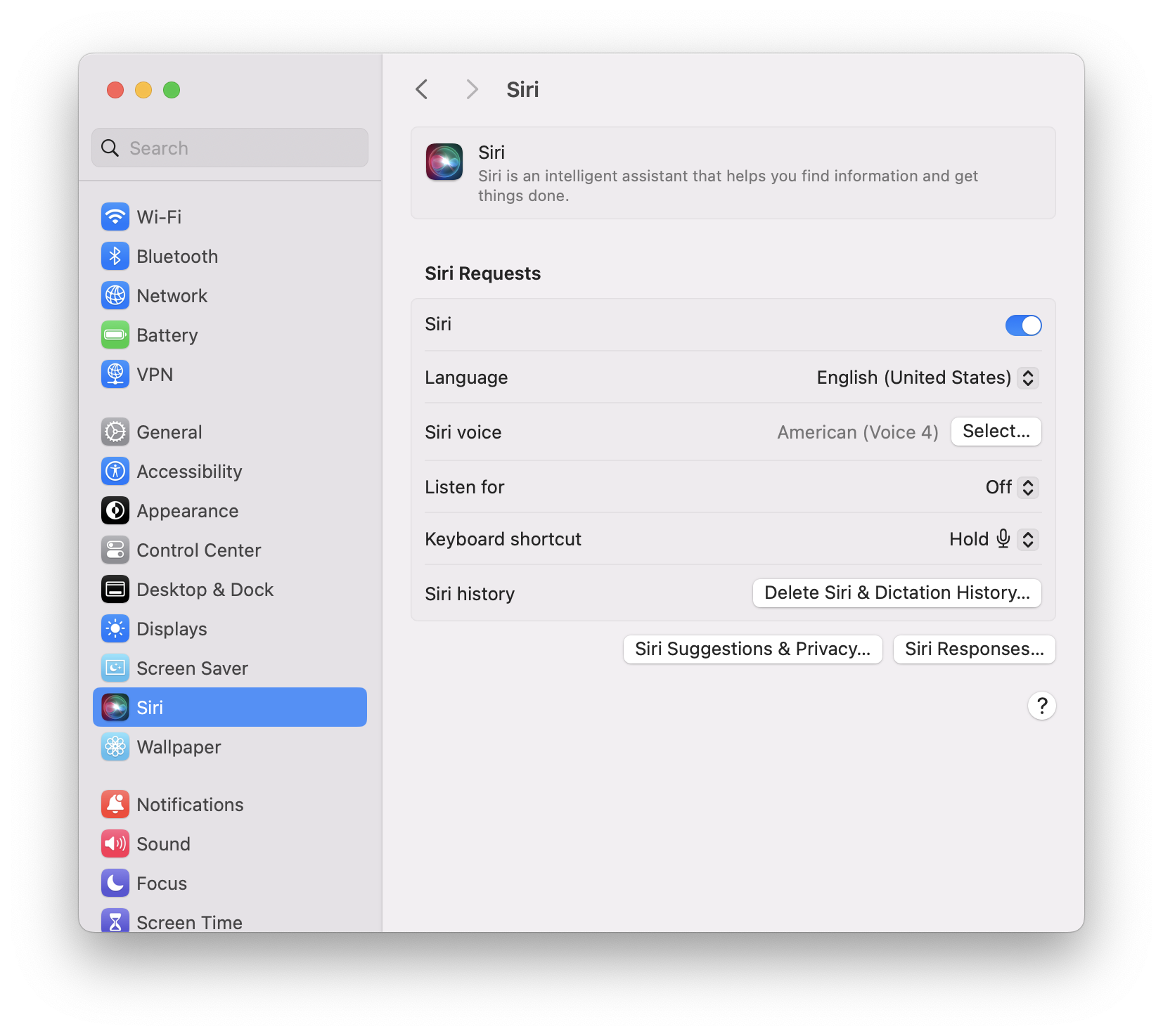This screenshot has width=1163, height=1036.
Task: Open Bluetooth settings
Action: click(x=230, y=256)
